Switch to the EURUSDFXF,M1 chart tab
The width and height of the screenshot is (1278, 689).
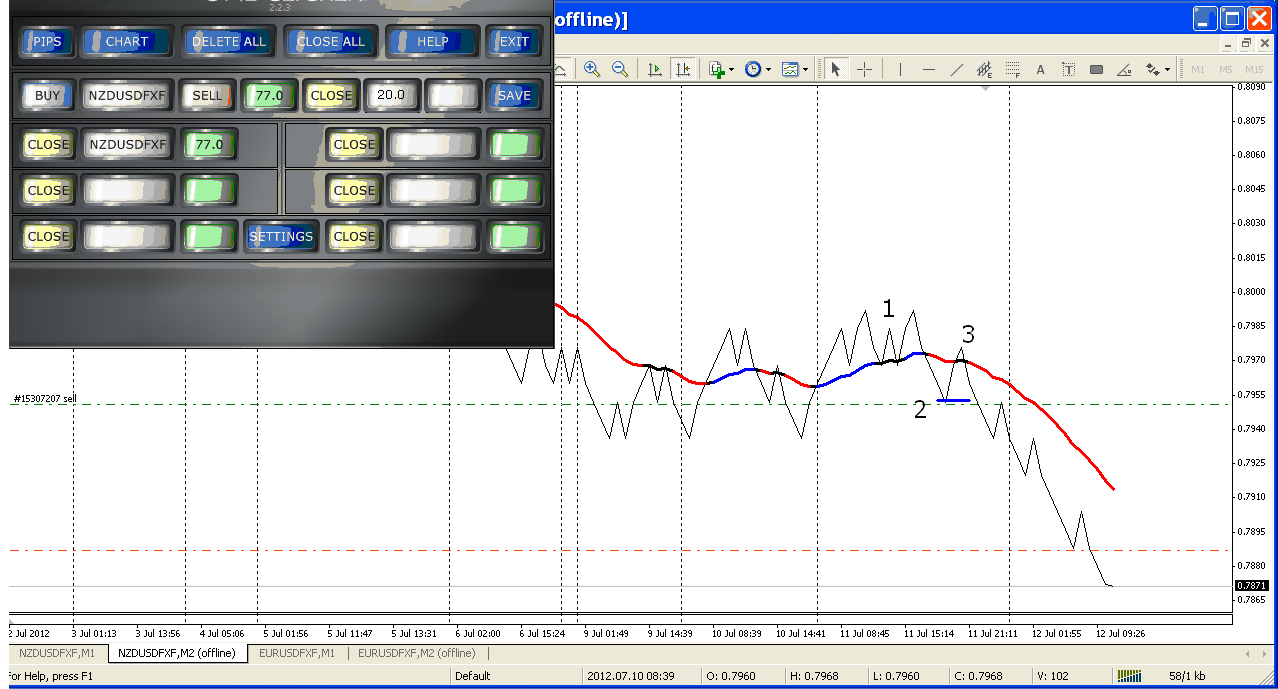click(x=297, y=653)
